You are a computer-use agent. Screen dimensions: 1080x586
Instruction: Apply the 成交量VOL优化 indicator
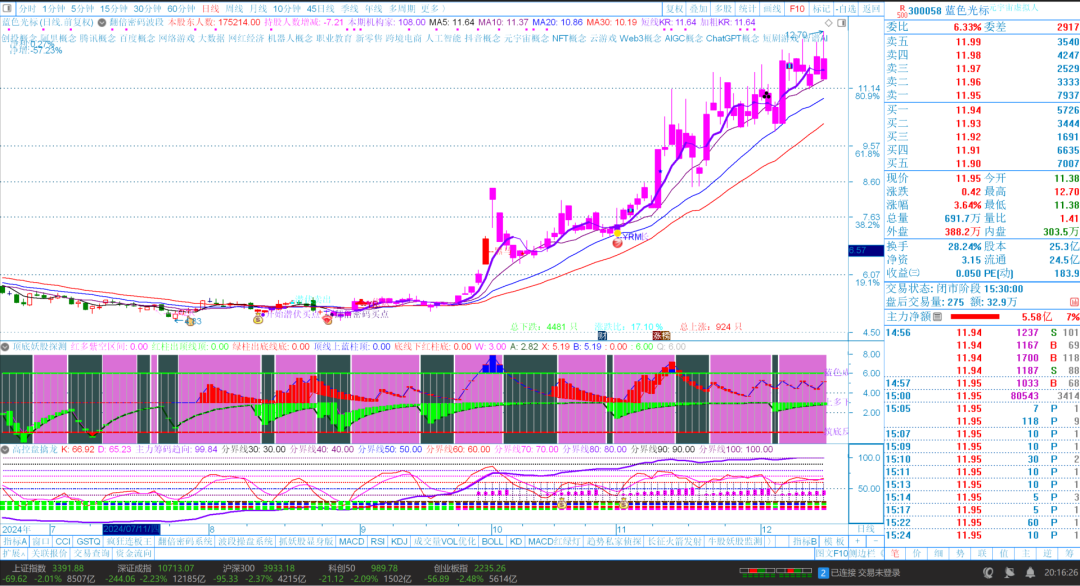[x=444, y=542]
